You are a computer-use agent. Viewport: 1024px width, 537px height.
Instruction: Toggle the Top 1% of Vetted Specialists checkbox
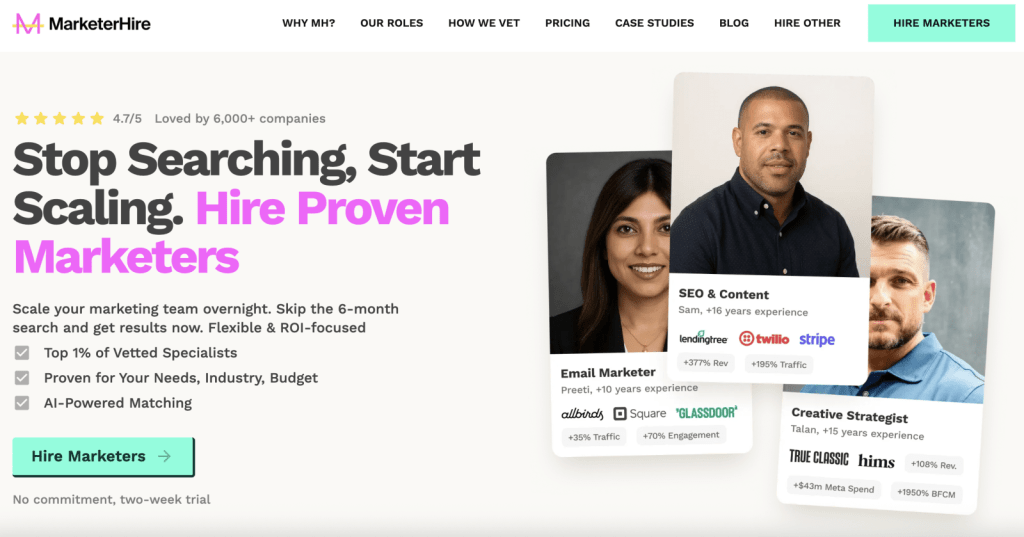pyautogui.click(x=22, y=353)
